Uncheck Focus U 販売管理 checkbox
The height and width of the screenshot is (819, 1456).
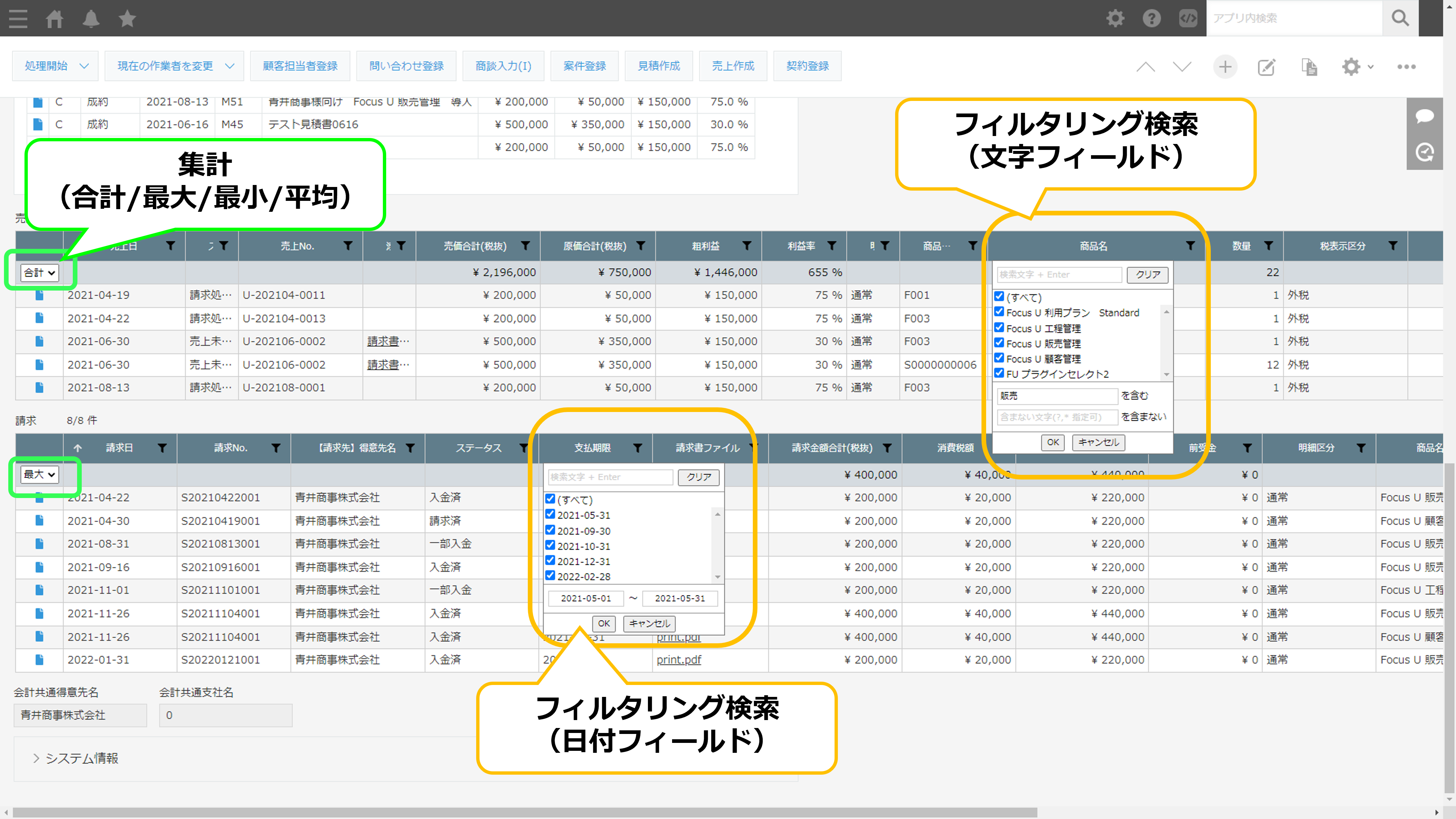999,343
